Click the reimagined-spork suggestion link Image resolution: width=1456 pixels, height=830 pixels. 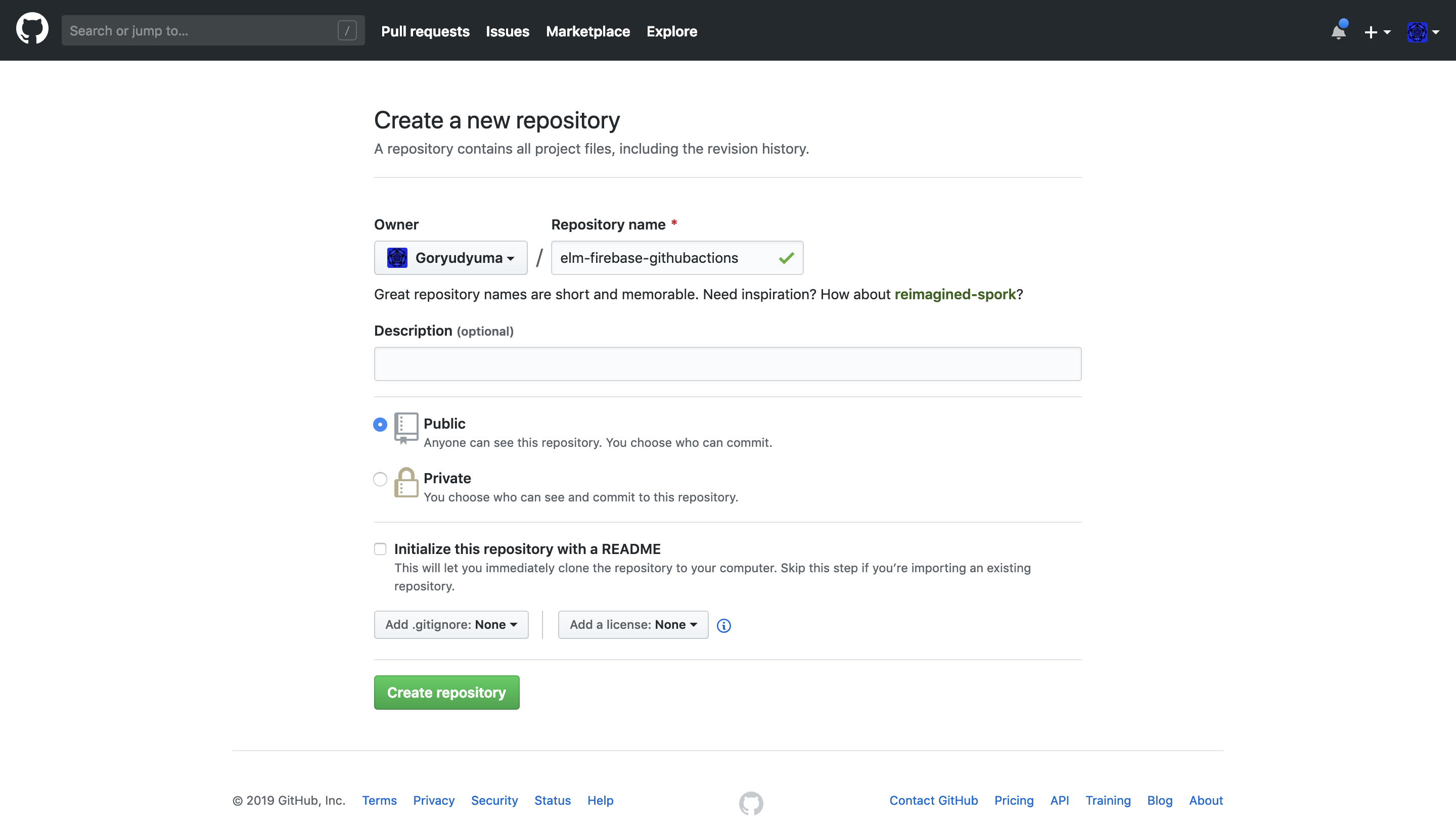(955, 294)
